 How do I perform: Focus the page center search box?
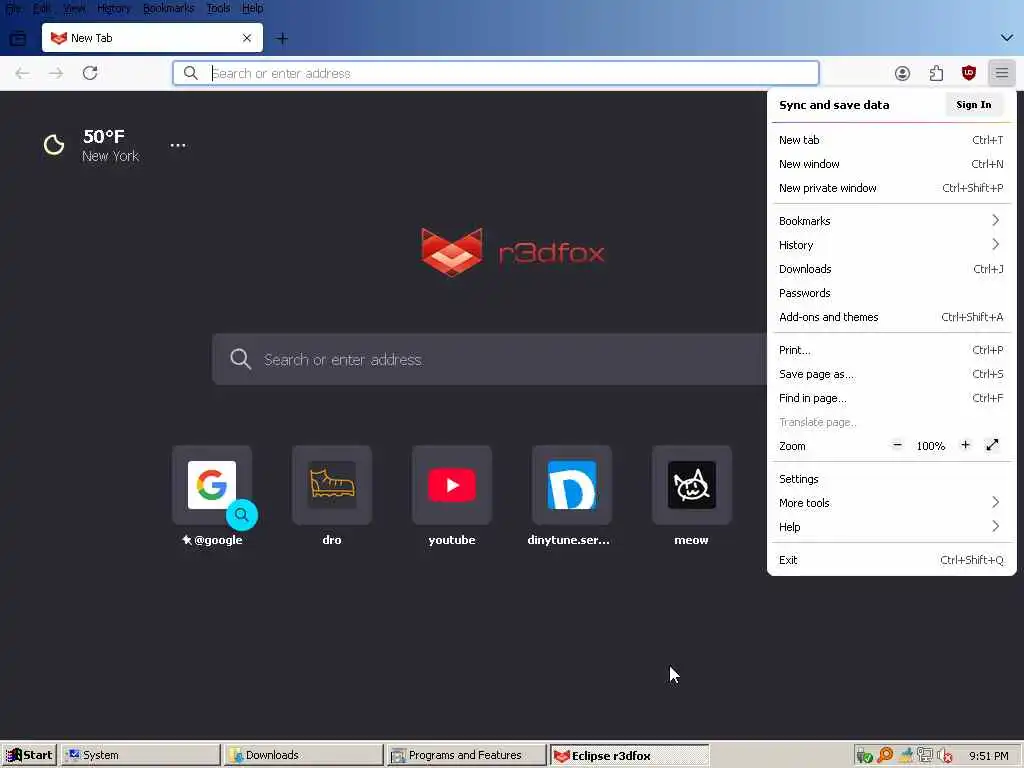pyautogui.click(x=488, y=359)
